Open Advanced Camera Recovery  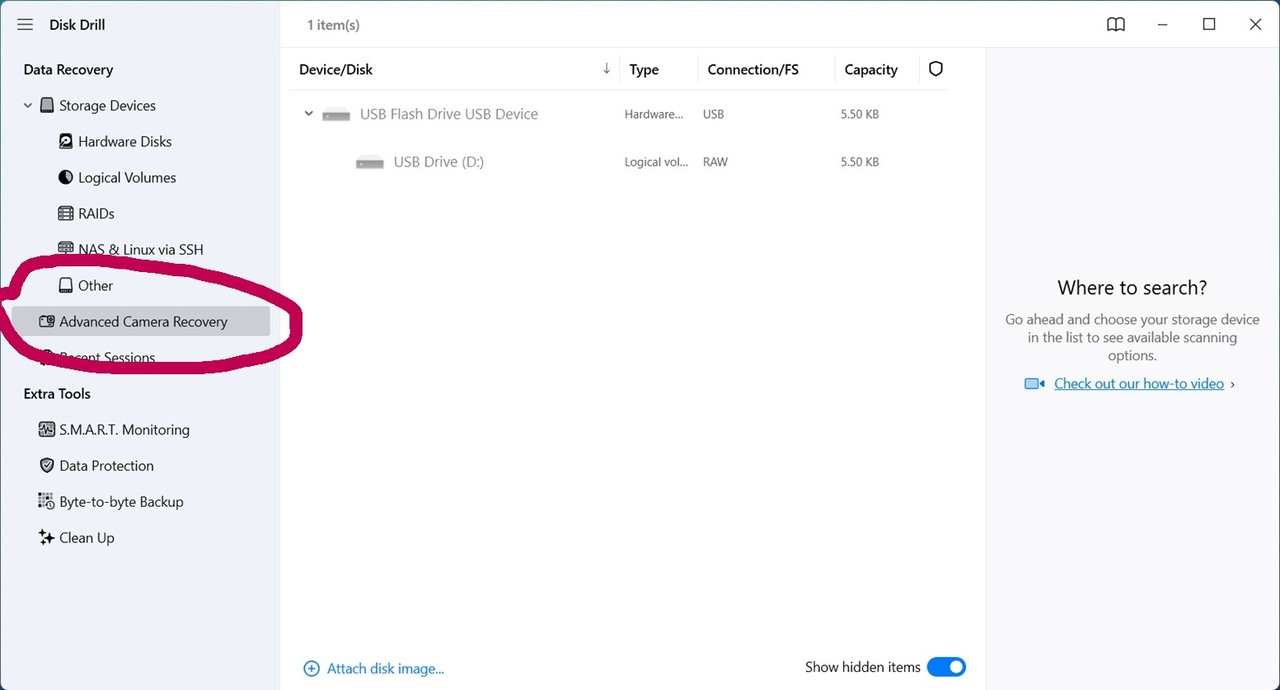coord(141,321)
